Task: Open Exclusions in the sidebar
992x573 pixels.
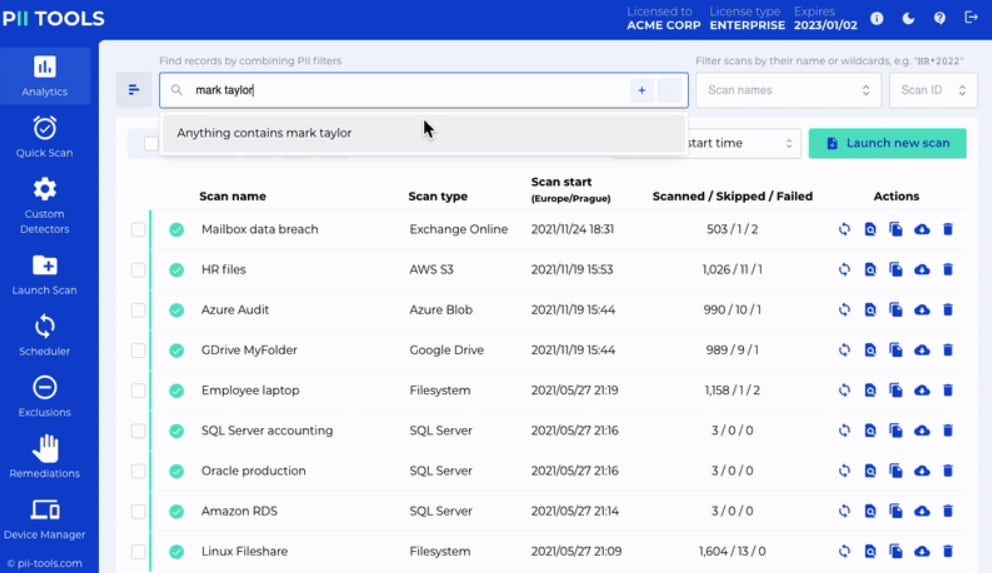Action: click(x=44, y=397)
